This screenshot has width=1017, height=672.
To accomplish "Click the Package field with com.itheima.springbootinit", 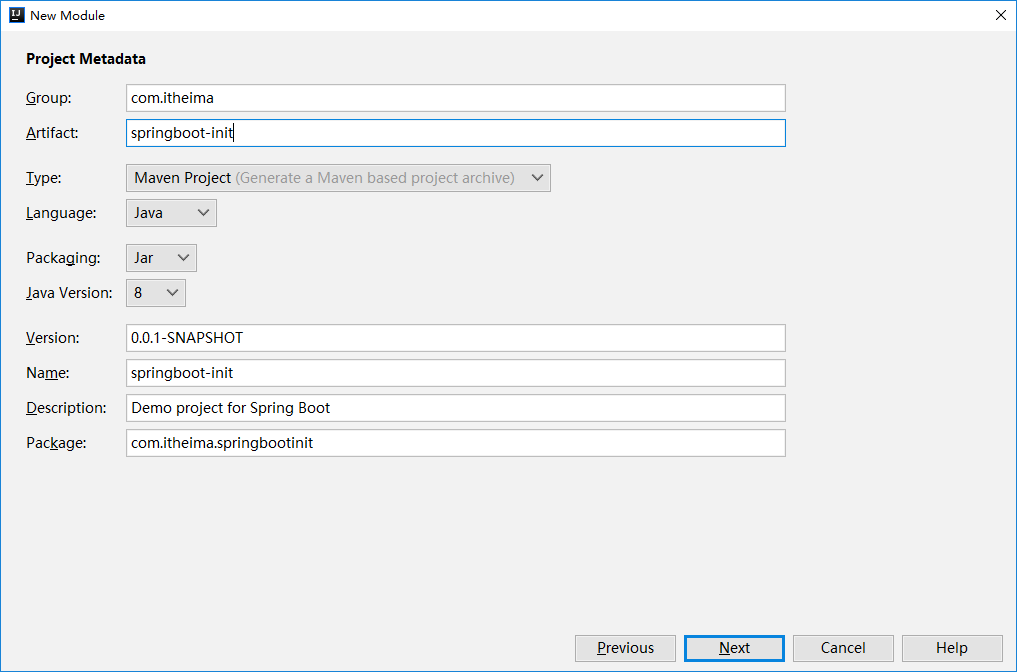I will pyautogui.click(x=455, y=443).
